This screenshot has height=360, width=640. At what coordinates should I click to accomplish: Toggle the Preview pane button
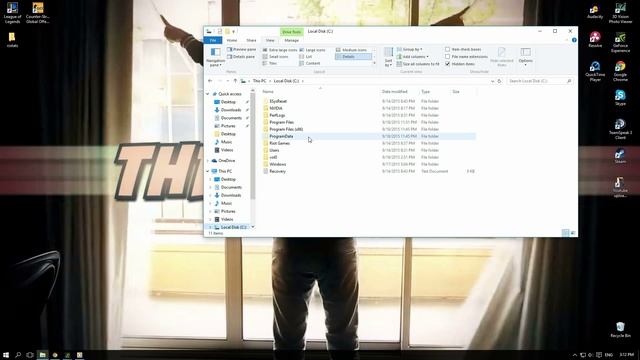241,49
